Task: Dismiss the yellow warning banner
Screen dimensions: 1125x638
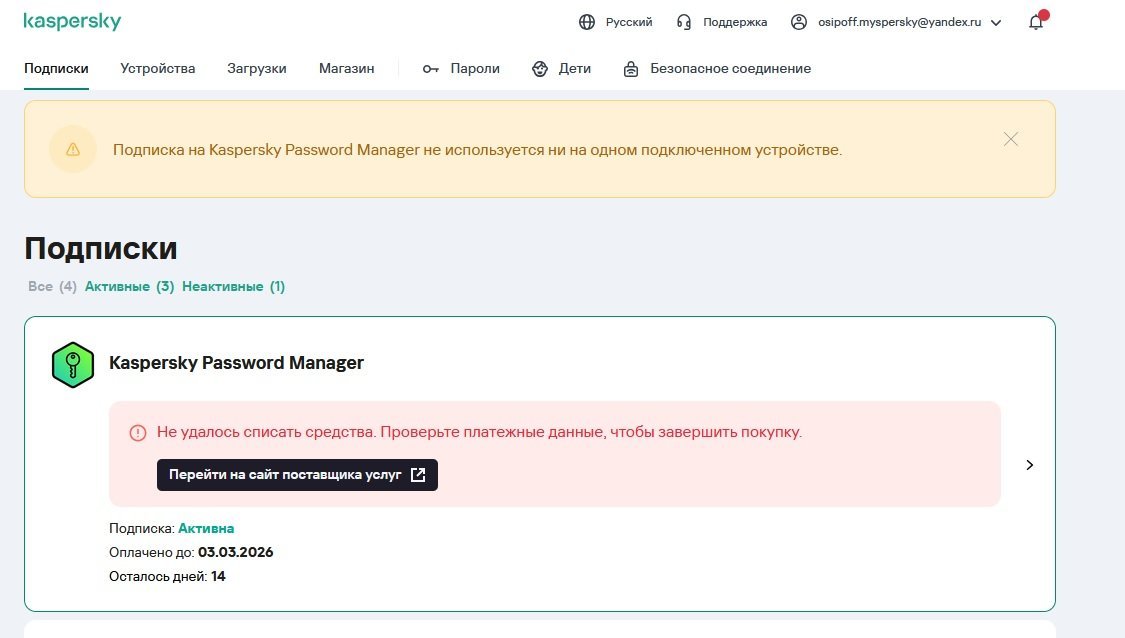Action: pyautogui.click(x=1011, y=140)
